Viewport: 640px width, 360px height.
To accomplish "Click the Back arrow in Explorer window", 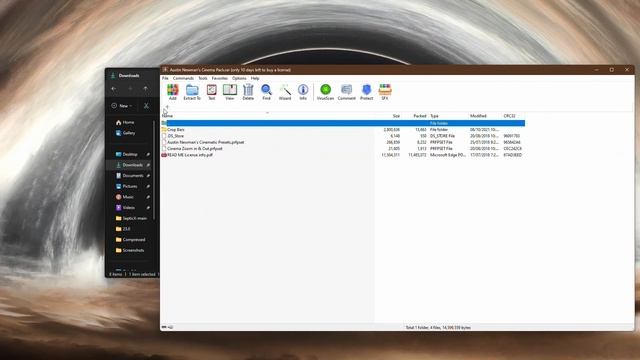I will [x=114, y=89].
